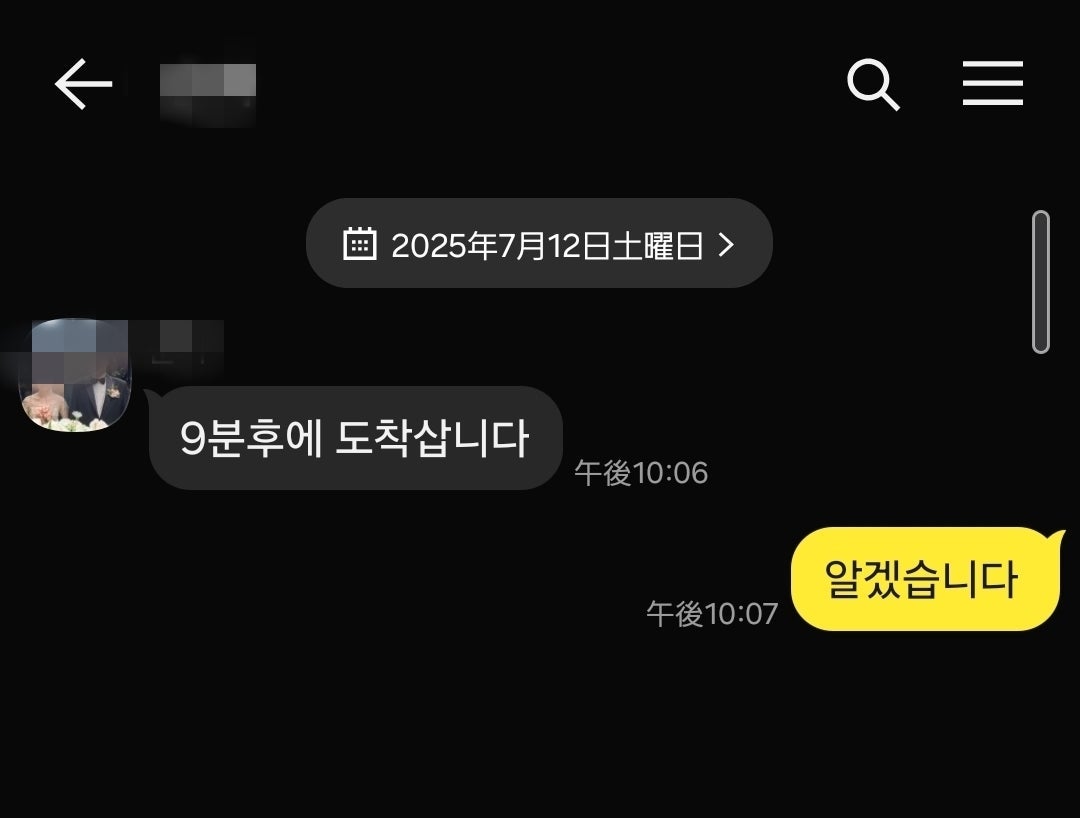Image resolution: width=1080 pixels, height=818 pixels.
Task: Open chat search with magnifier icon
Action: coord(873,84)
